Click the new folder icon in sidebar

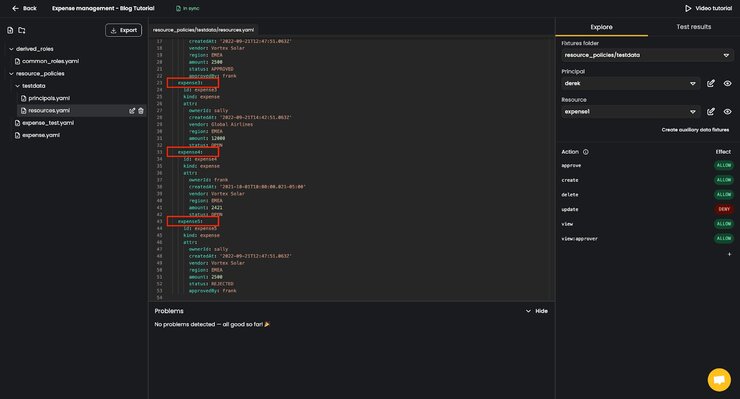(22, 30)
